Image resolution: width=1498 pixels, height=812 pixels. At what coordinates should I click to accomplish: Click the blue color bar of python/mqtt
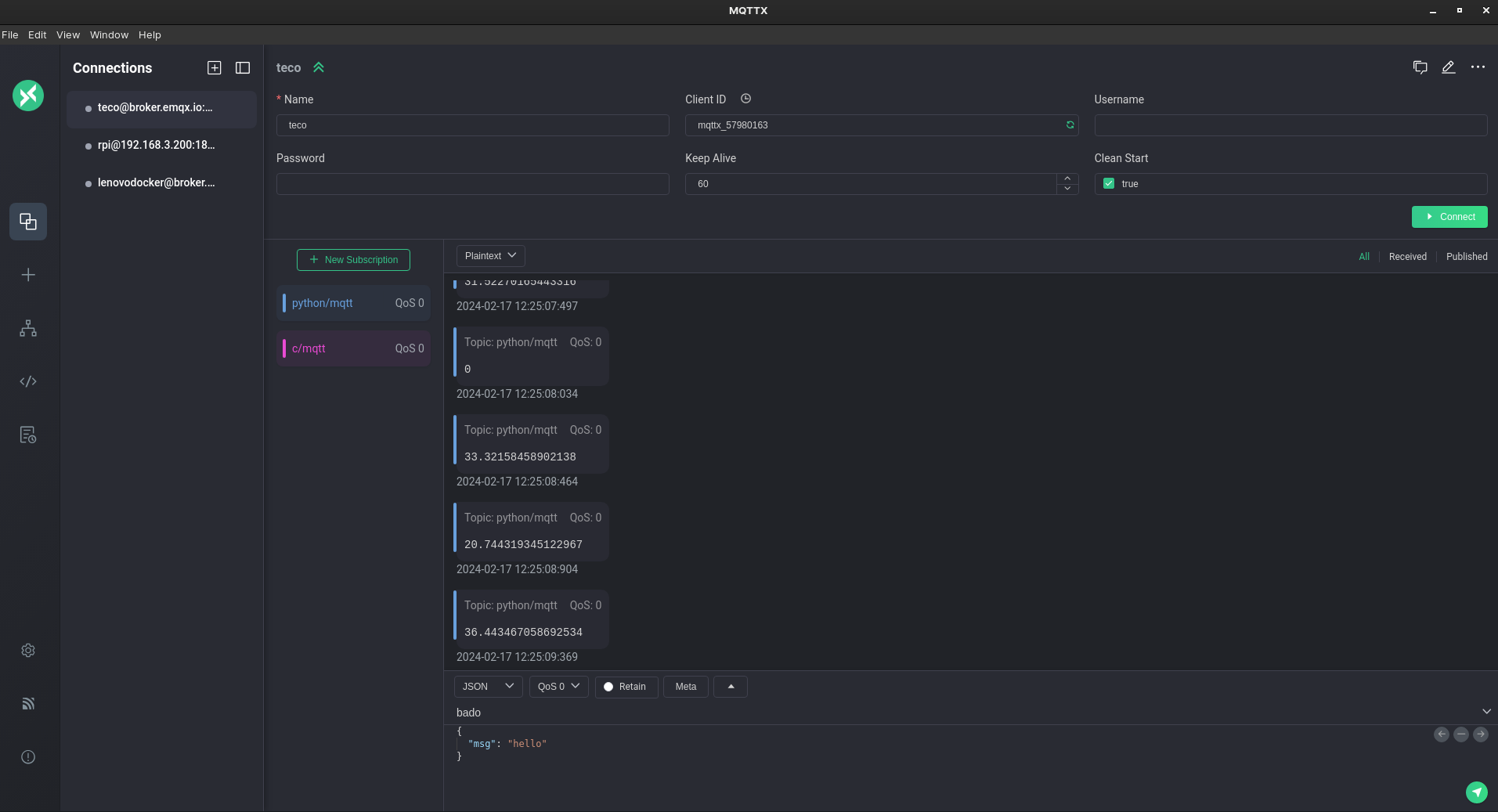(284, 303)
